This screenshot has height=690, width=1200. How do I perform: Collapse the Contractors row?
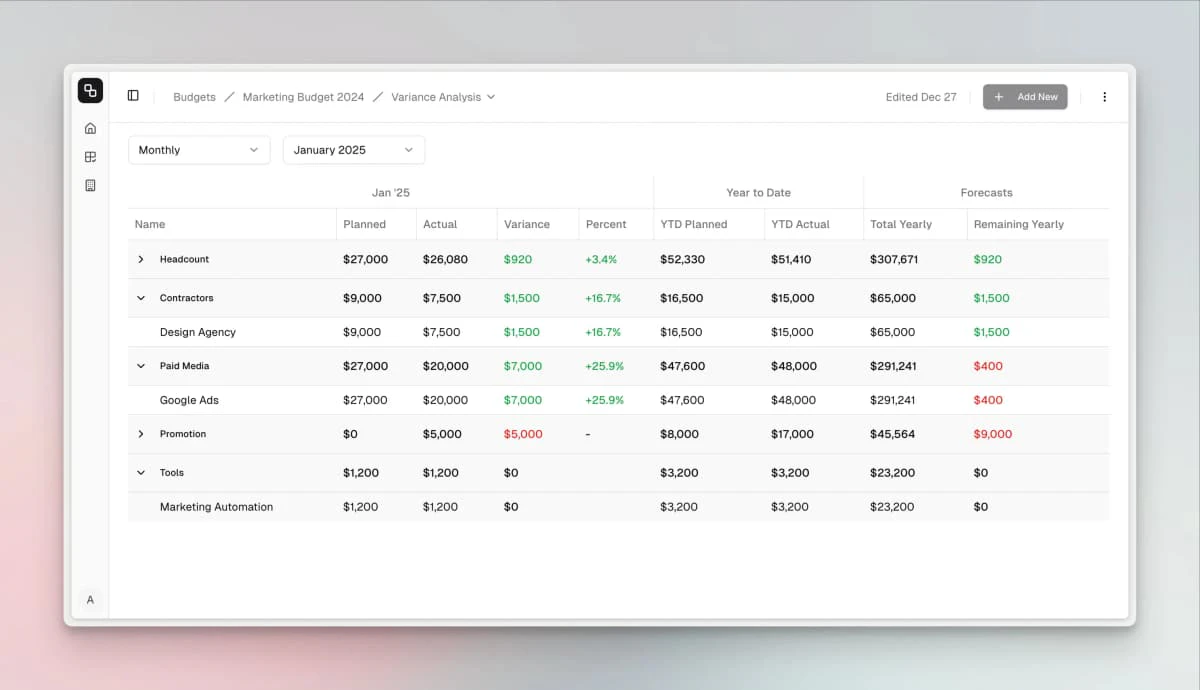(141, 298)
